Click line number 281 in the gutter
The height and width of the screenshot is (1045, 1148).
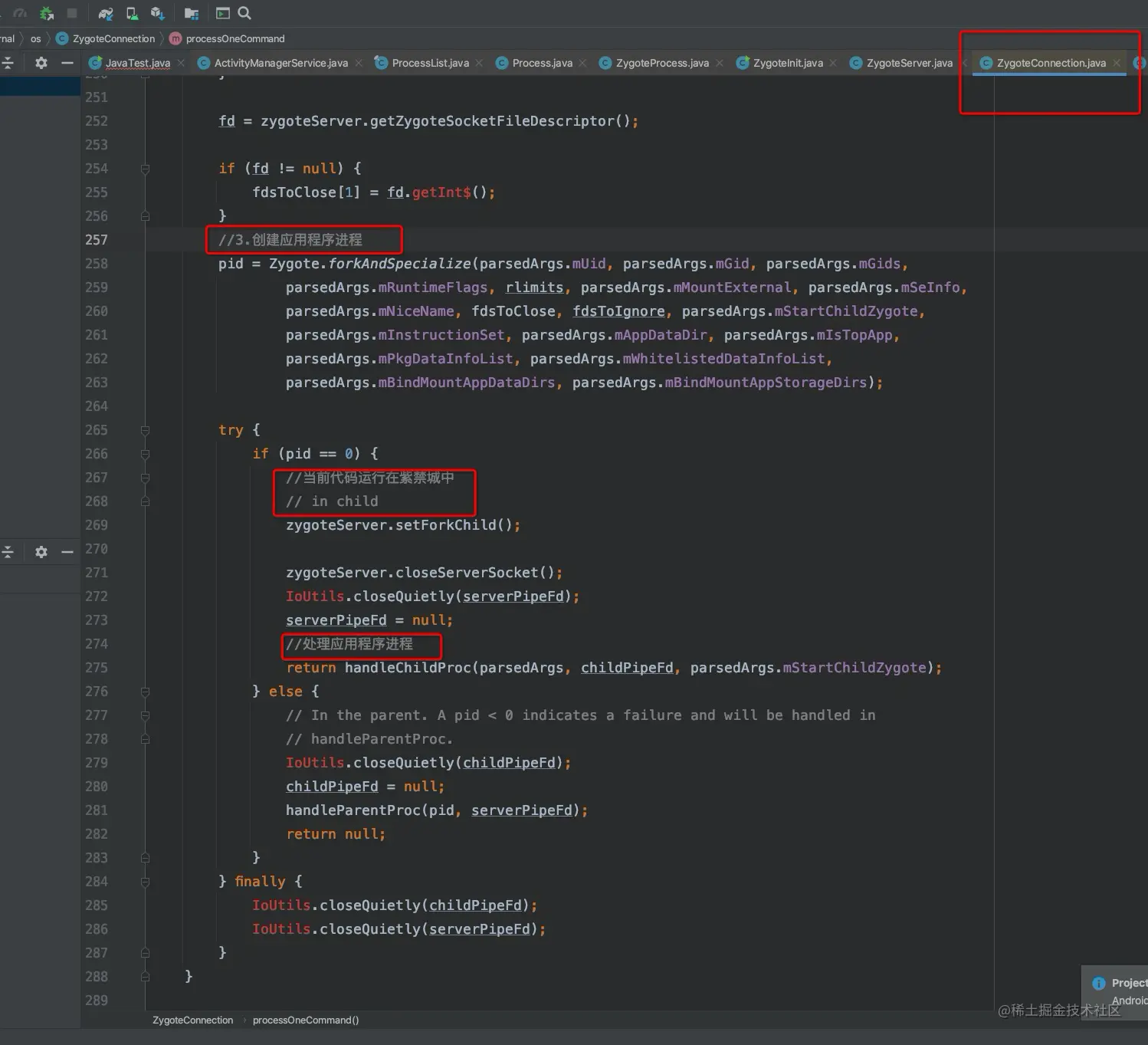click(x=97, y=810)
